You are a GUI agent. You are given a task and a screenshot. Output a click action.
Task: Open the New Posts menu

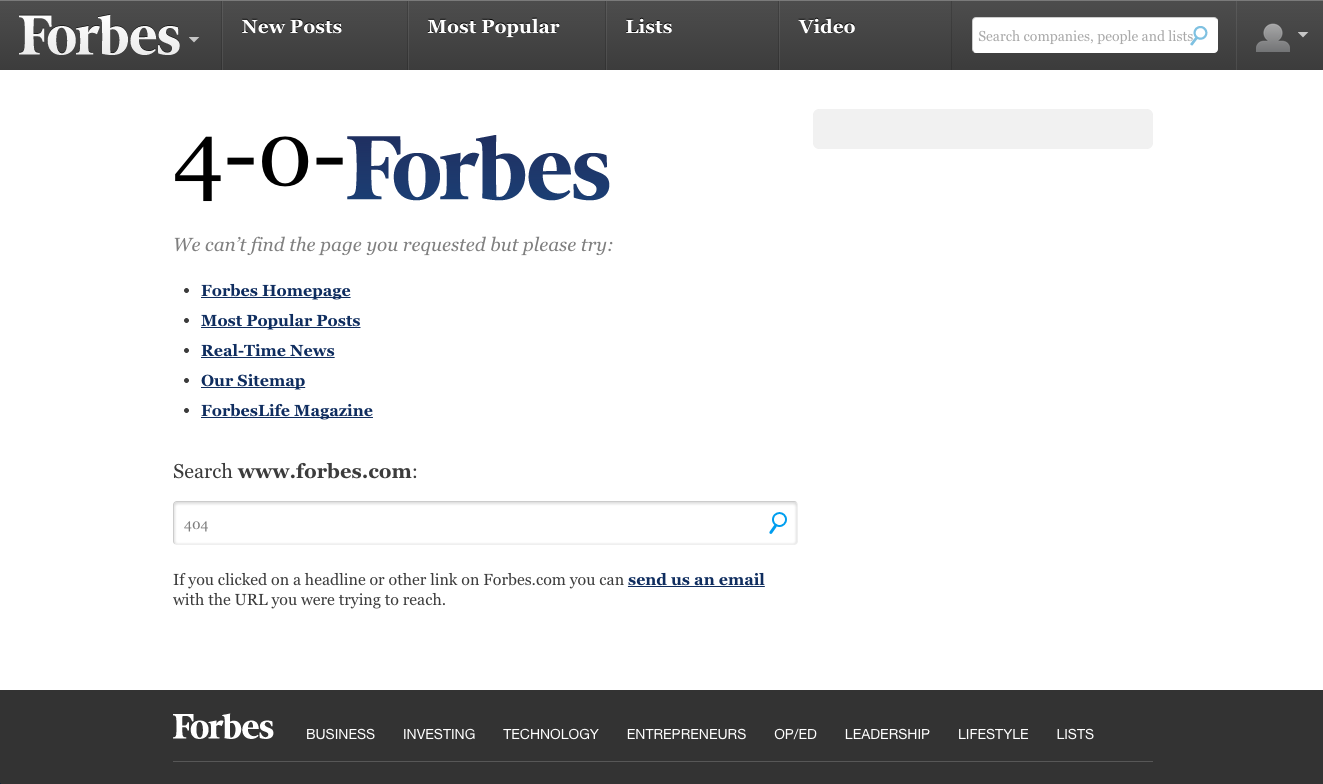coord(292,27)
